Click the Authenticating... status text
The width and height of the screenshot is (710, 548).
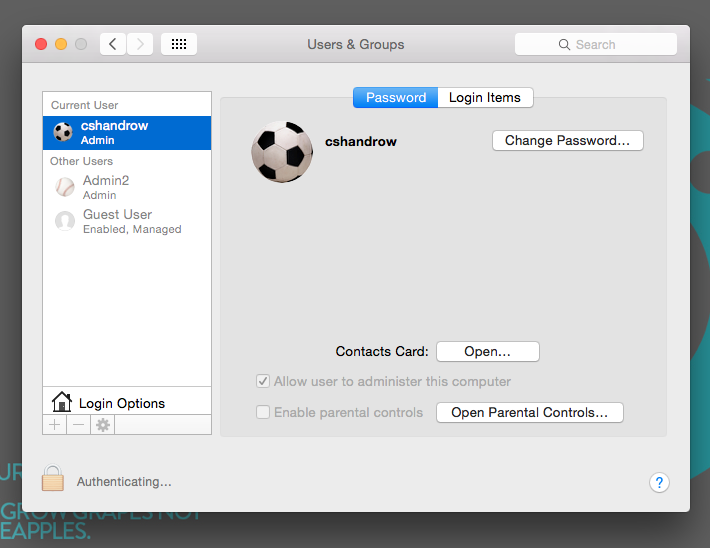pyautogui.click(x=124, y=481)
